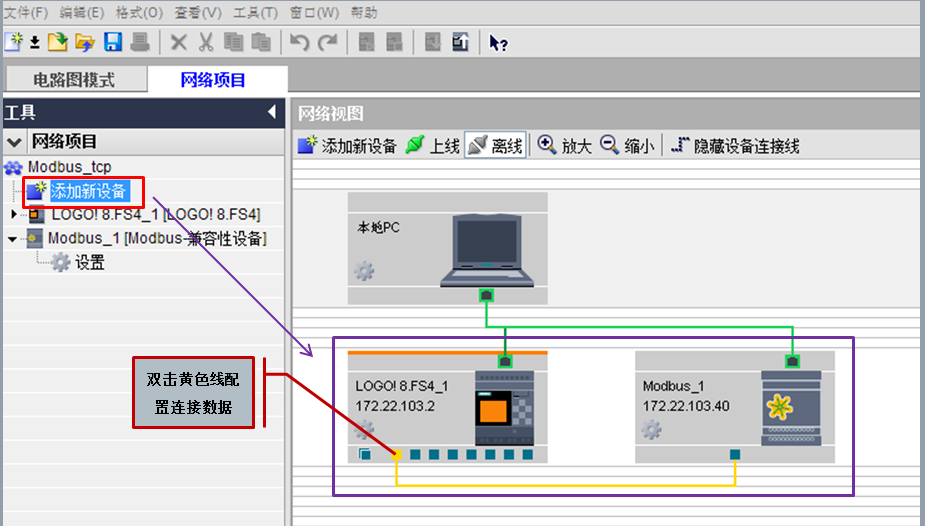Image resolution: width=925 pixels, height=526 pixels.
Task: Click the upload arrow toolbar icon
Action: (460, 42)
